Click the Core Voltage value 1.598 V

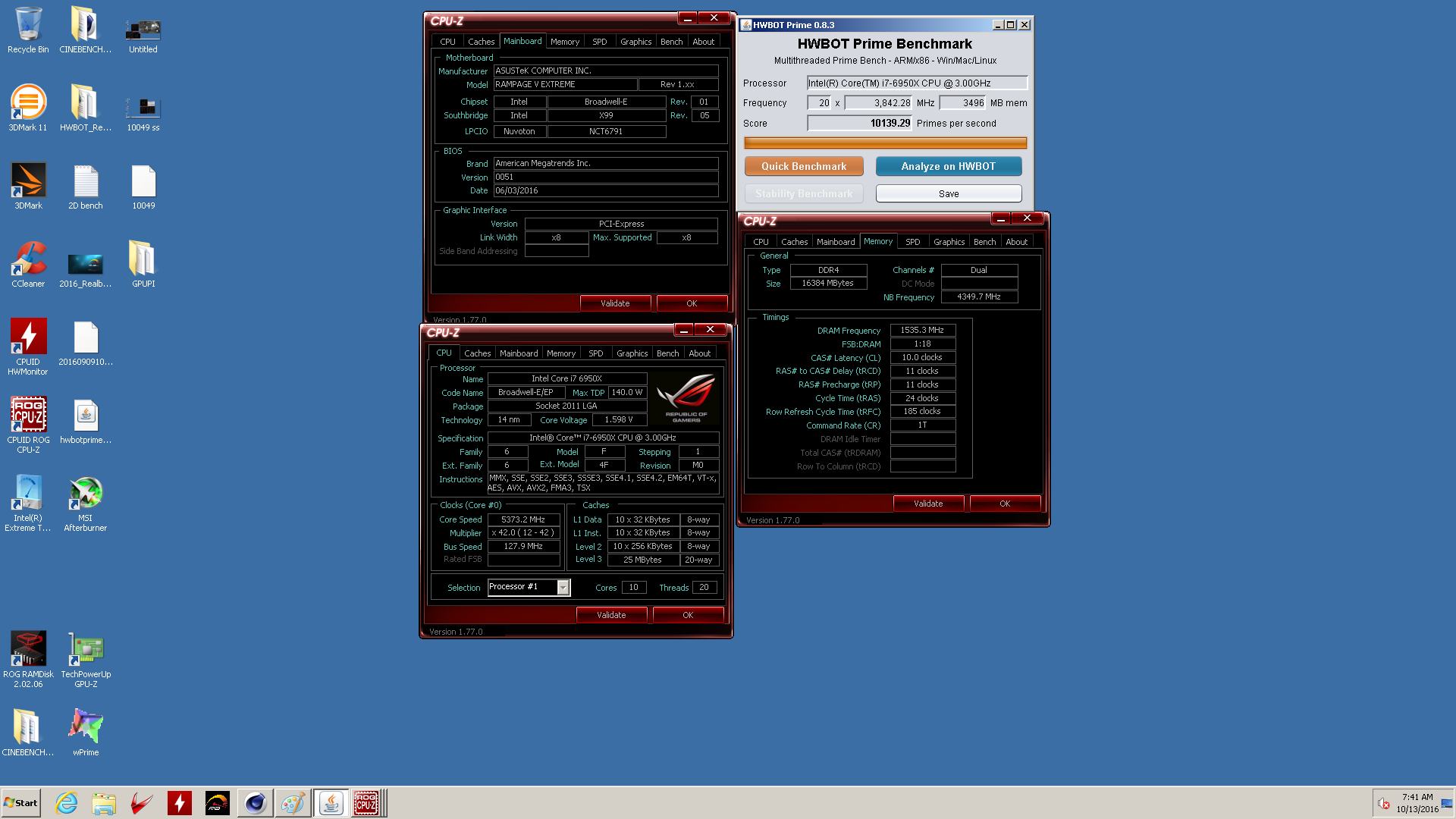pyautogui.click(x=619, y=419)
